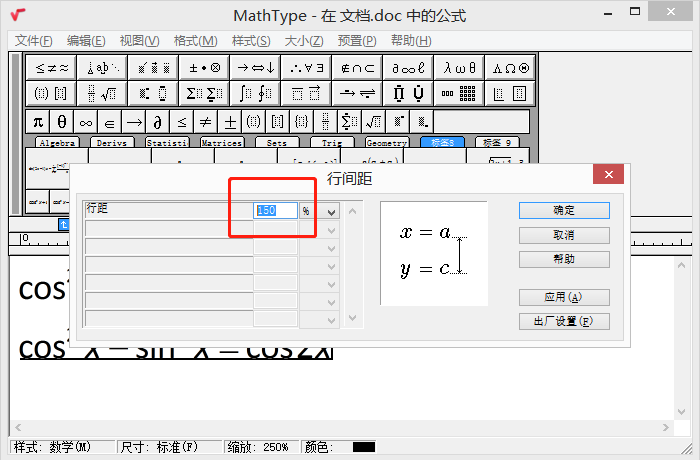Click scroll-right arrow of equation editing area

pos(666,427)
